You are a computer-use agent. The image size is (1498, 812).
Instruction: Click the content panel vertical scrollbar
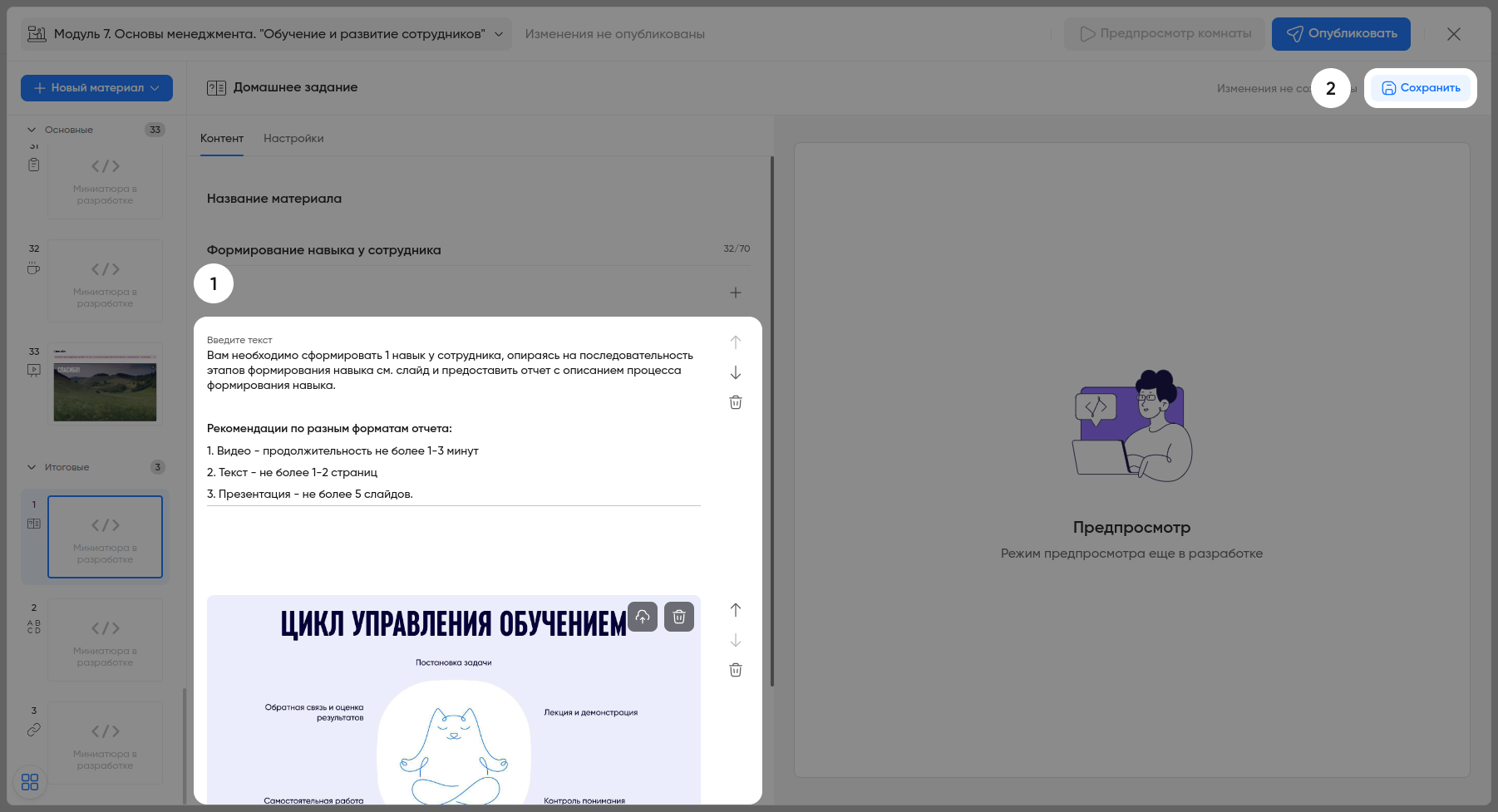[771, 416]
